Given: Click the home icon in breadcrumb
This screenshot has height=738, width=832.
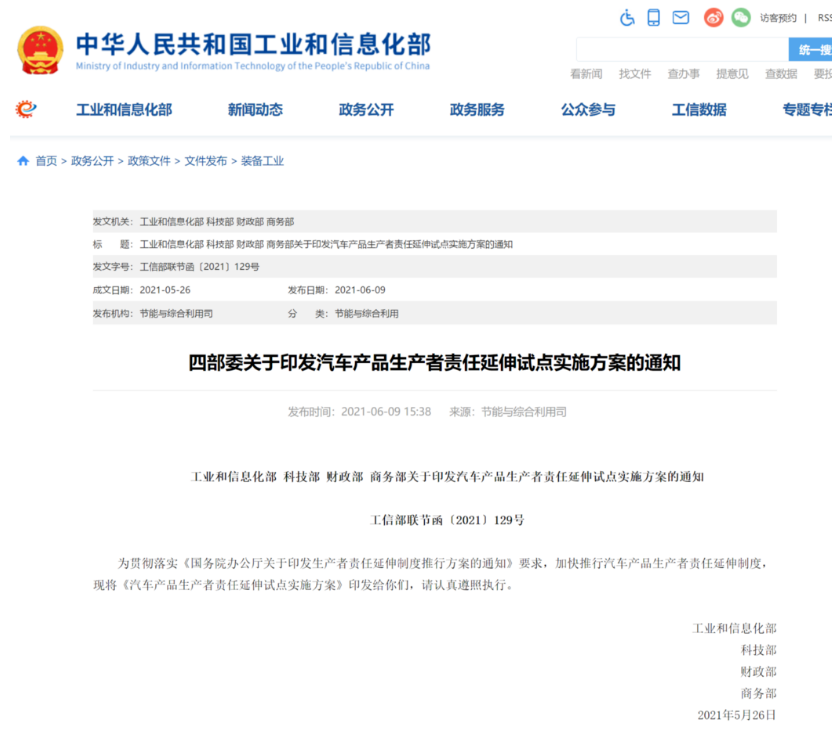Looking at the screenshot, I should coord(23,161).
